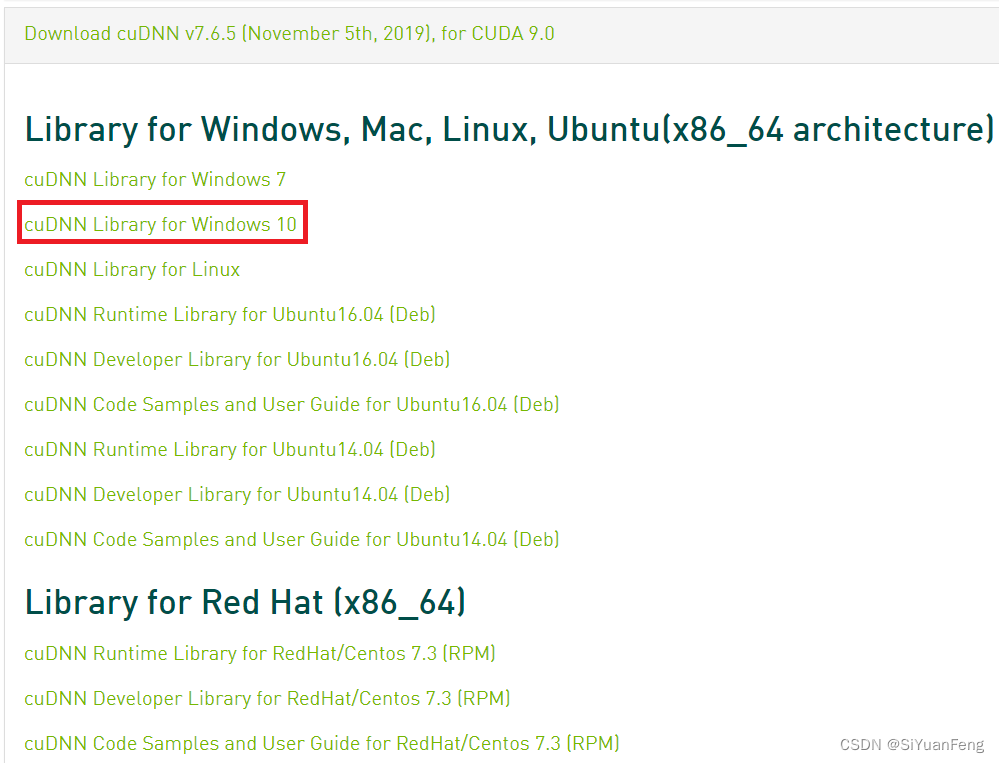The image size is (999, 763).
Task: Get cuDNN Code Samples for RedHat/Centos 7.3 (RPM)
Action: point(322,743)
